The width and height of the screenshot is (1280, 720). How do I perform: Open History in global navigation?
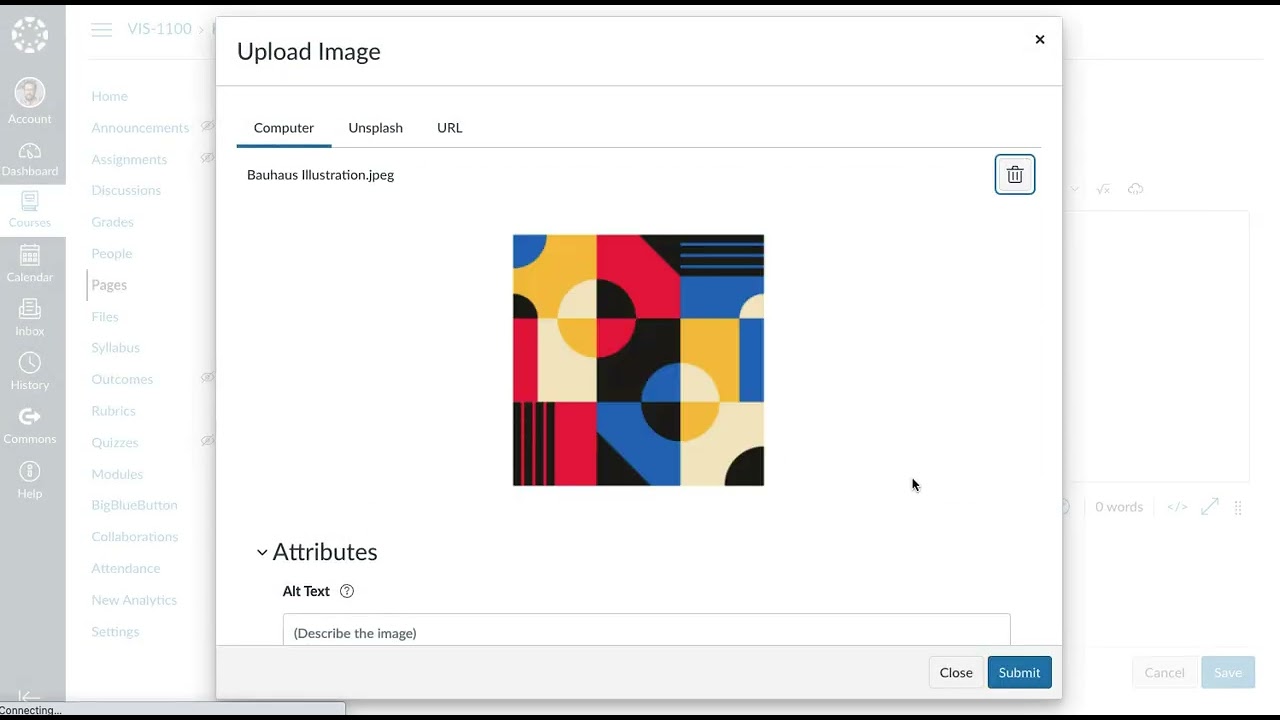[x=30, y=372]
